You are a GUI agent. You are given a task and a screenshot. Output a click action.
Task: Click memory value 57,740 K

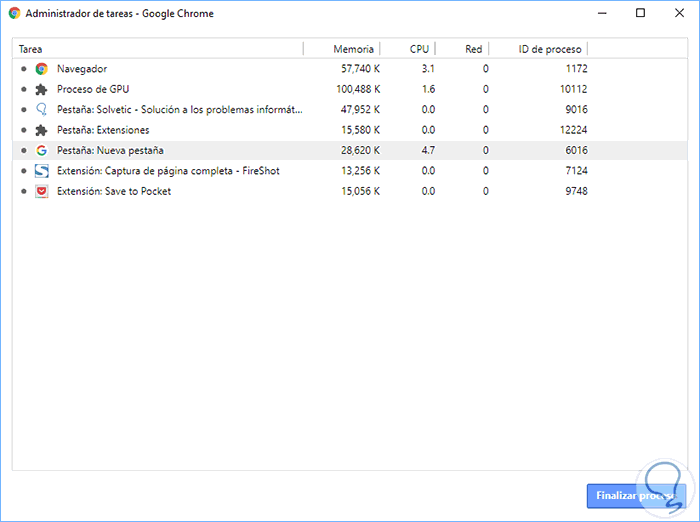tap(361, 69)
